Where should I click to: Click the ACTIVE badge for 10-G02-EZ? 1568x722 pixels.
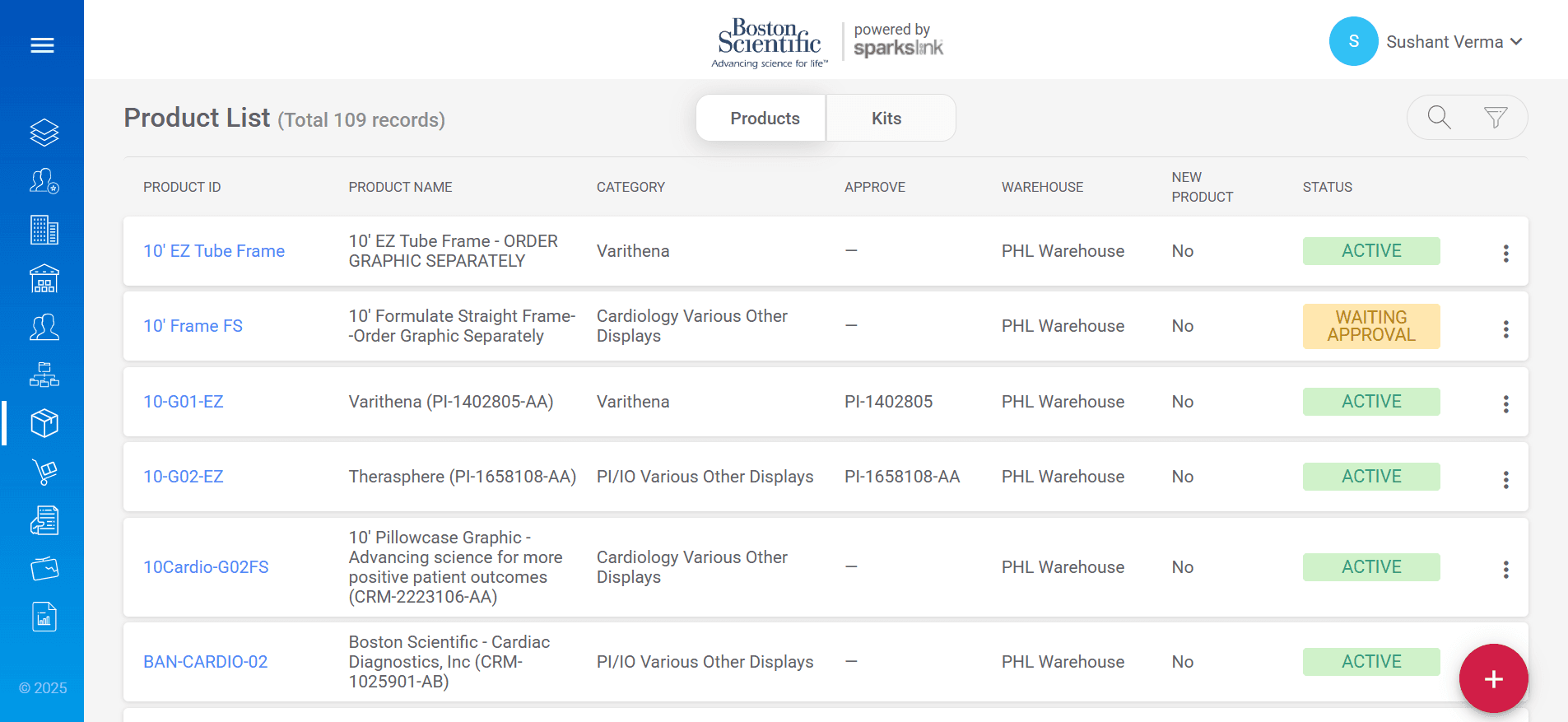click(x=1371, y=477)
